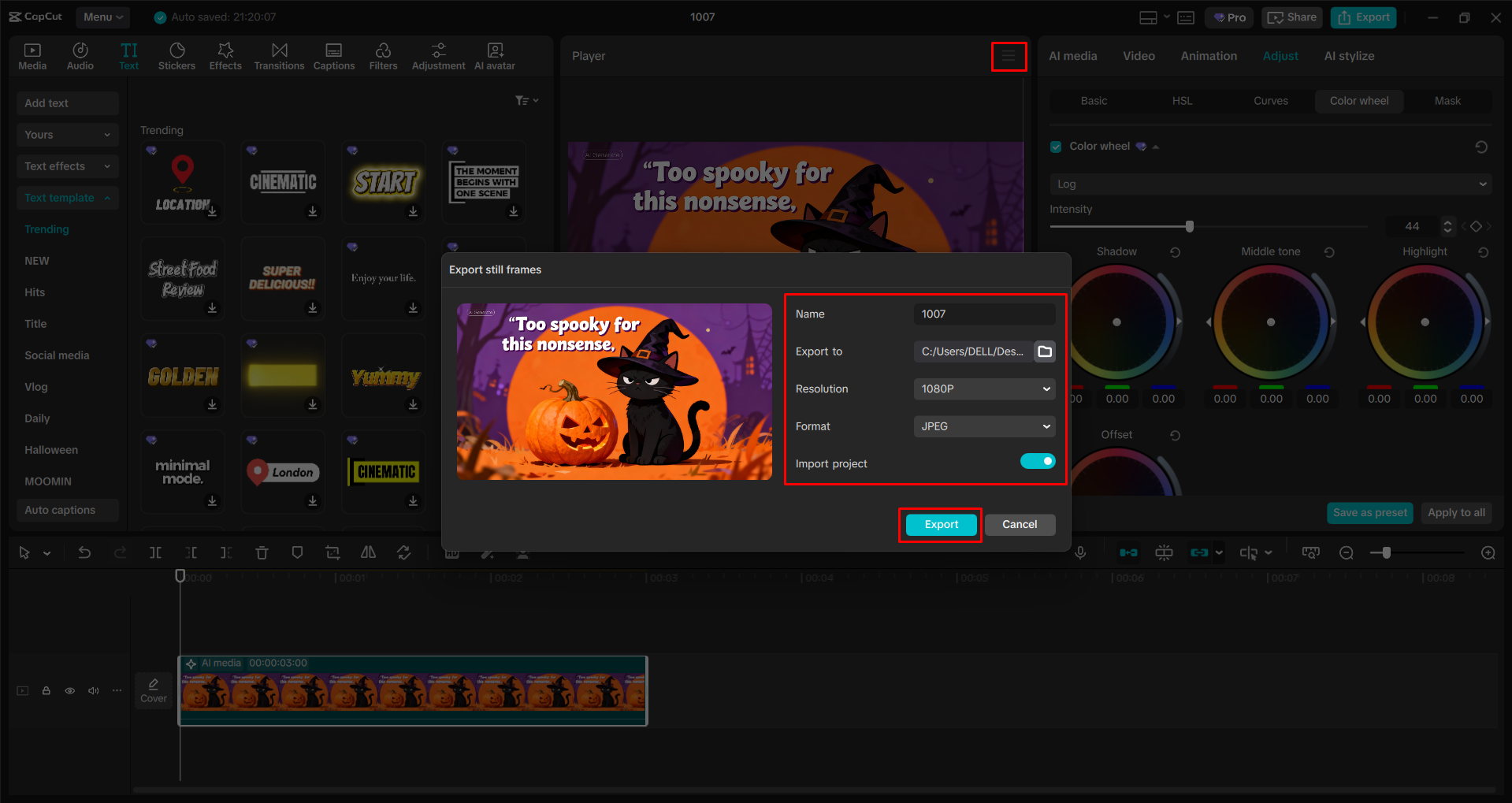Toggle the Import project switch
1512x803 pixels.
pyautogui.click(x=1038, y=461)
